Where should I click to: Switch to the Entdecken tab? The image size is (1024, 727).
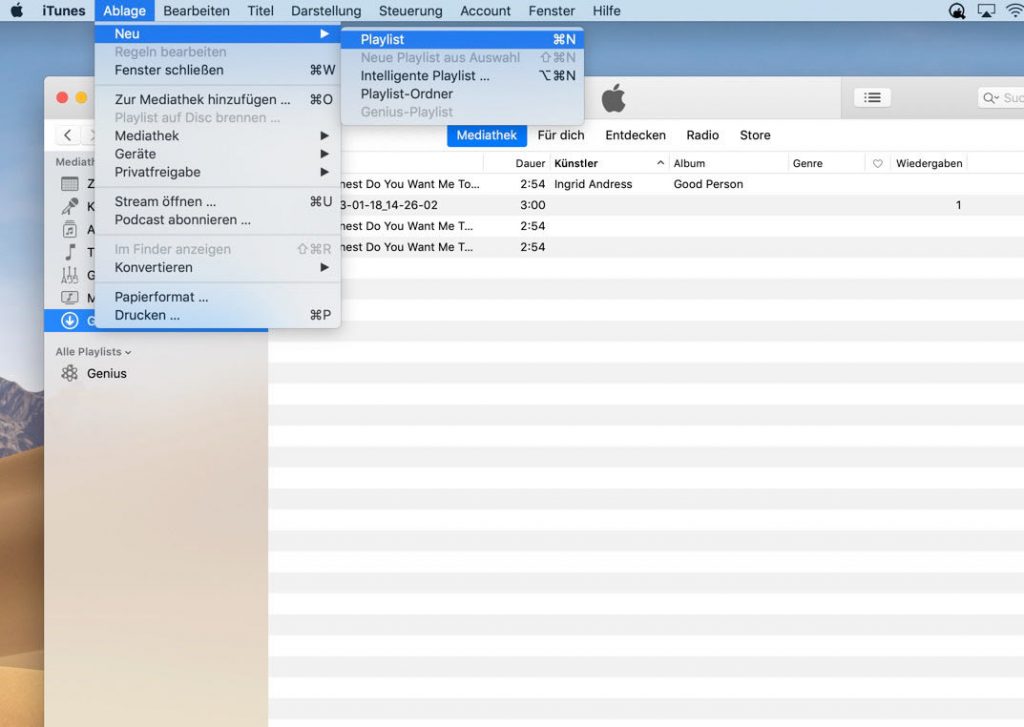[x=635, y=135]
